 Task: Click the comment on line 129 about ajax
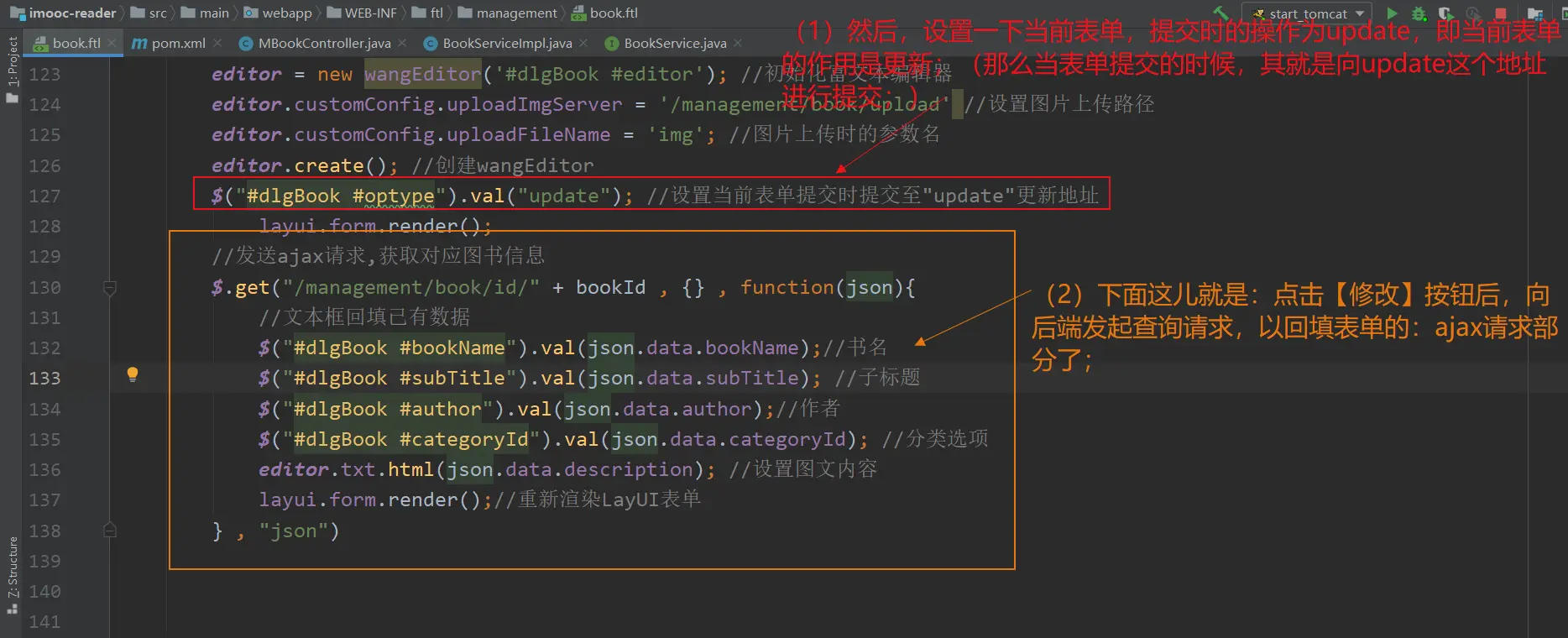click(x=379, y=256)
